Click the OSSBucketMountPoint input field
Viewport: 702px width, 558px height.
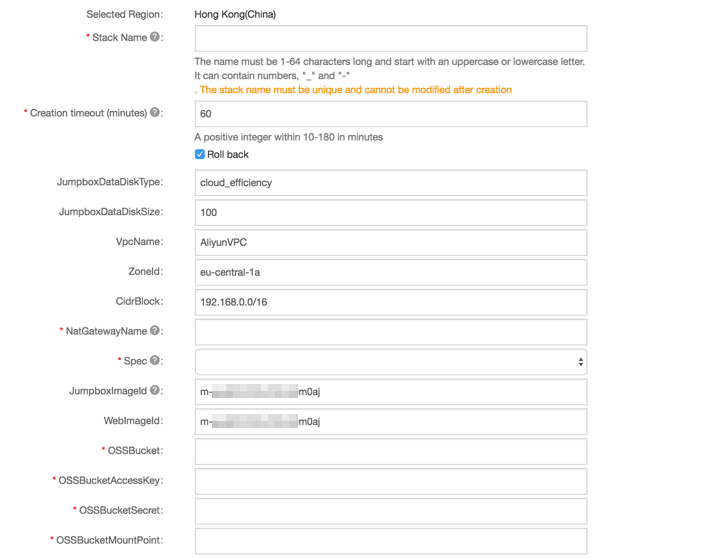point(391,541)
